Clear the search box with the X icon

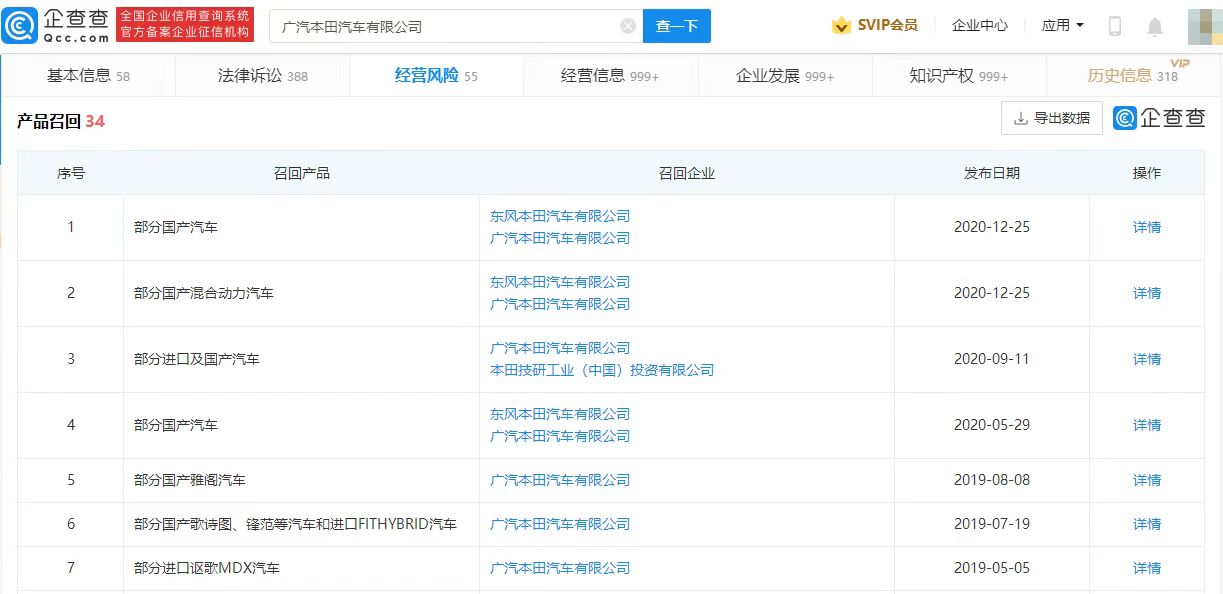(x=628, y=26)
